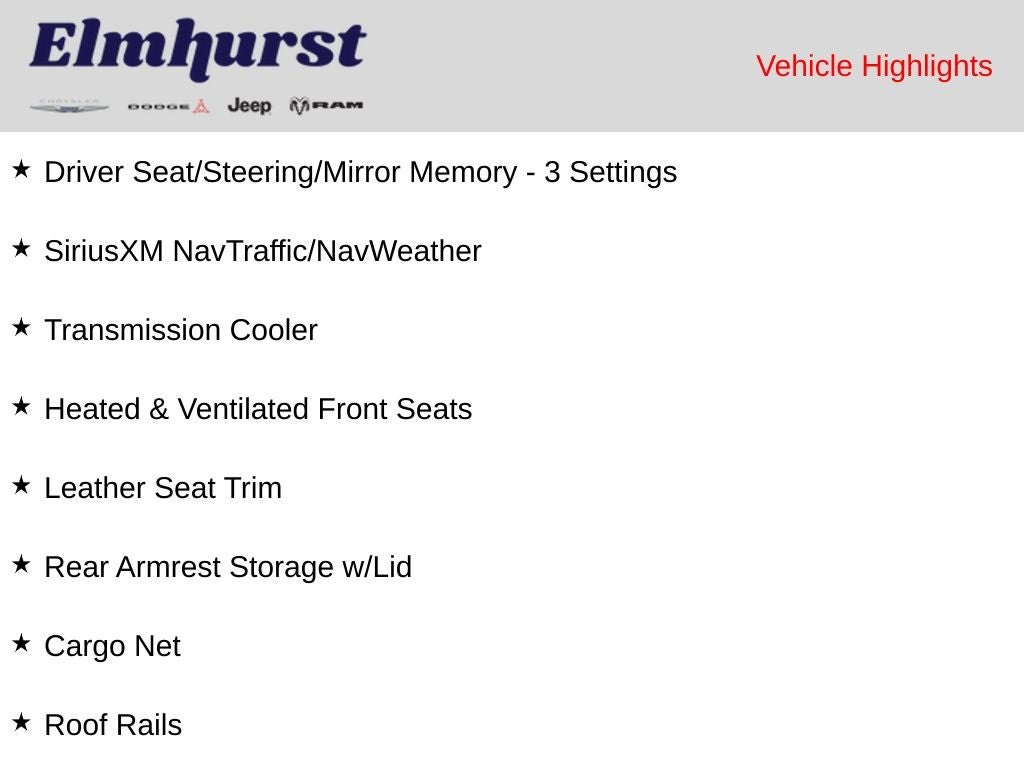The width and height of the screenshot is (1024, 768).
Task: Click the Vehicle Highlights heading
Action: [874, 66]
